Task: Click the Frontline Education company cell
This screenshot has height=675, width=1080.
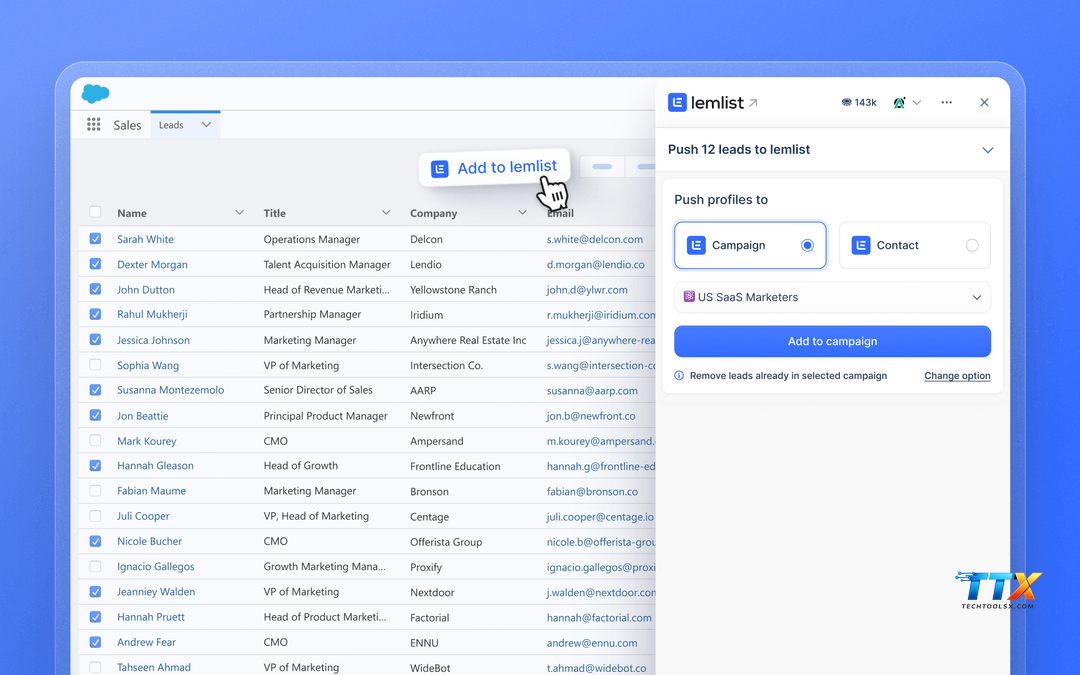Action: tap(455, 466)
